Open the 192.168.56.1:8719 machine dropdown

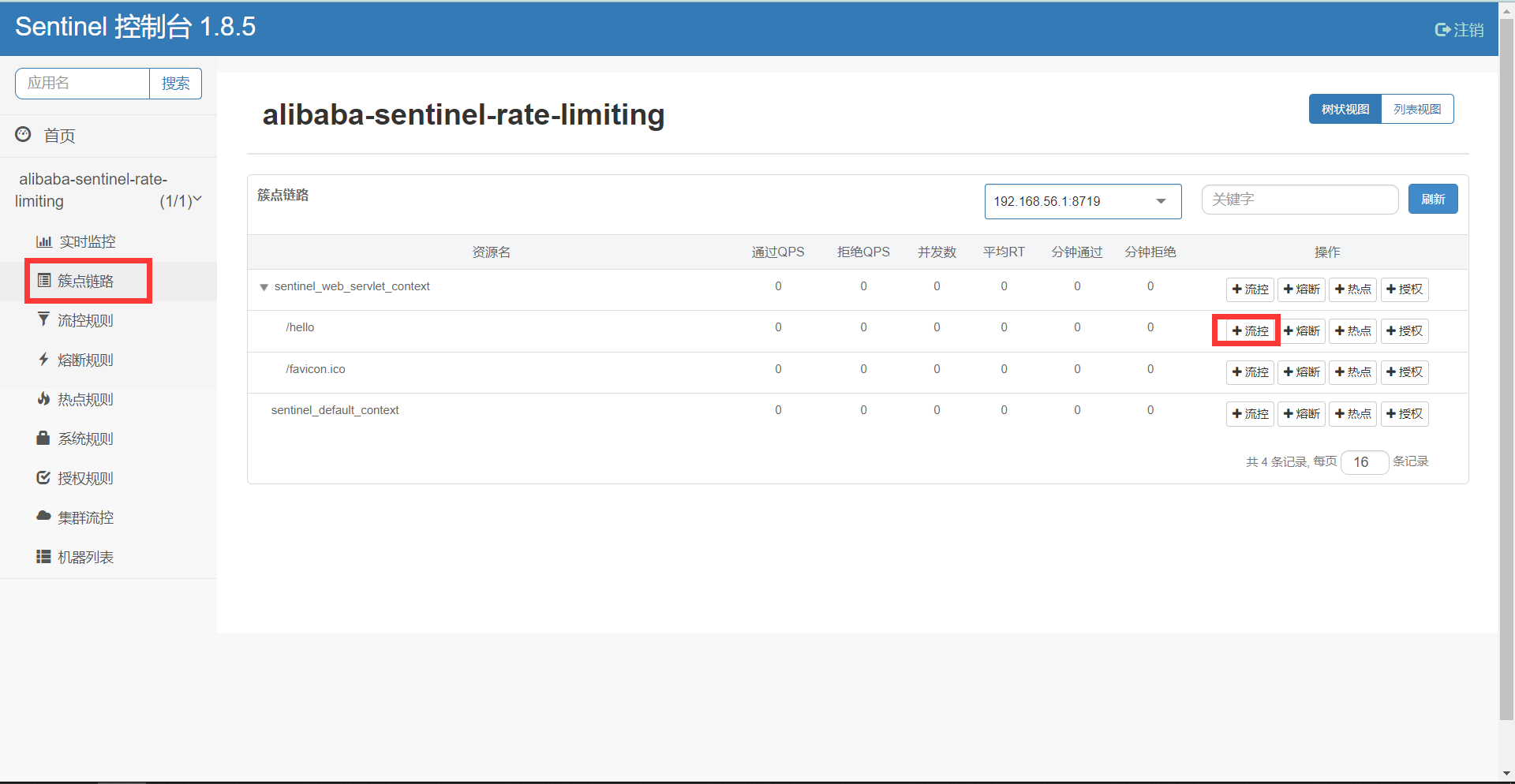(x=1083, y=201)
